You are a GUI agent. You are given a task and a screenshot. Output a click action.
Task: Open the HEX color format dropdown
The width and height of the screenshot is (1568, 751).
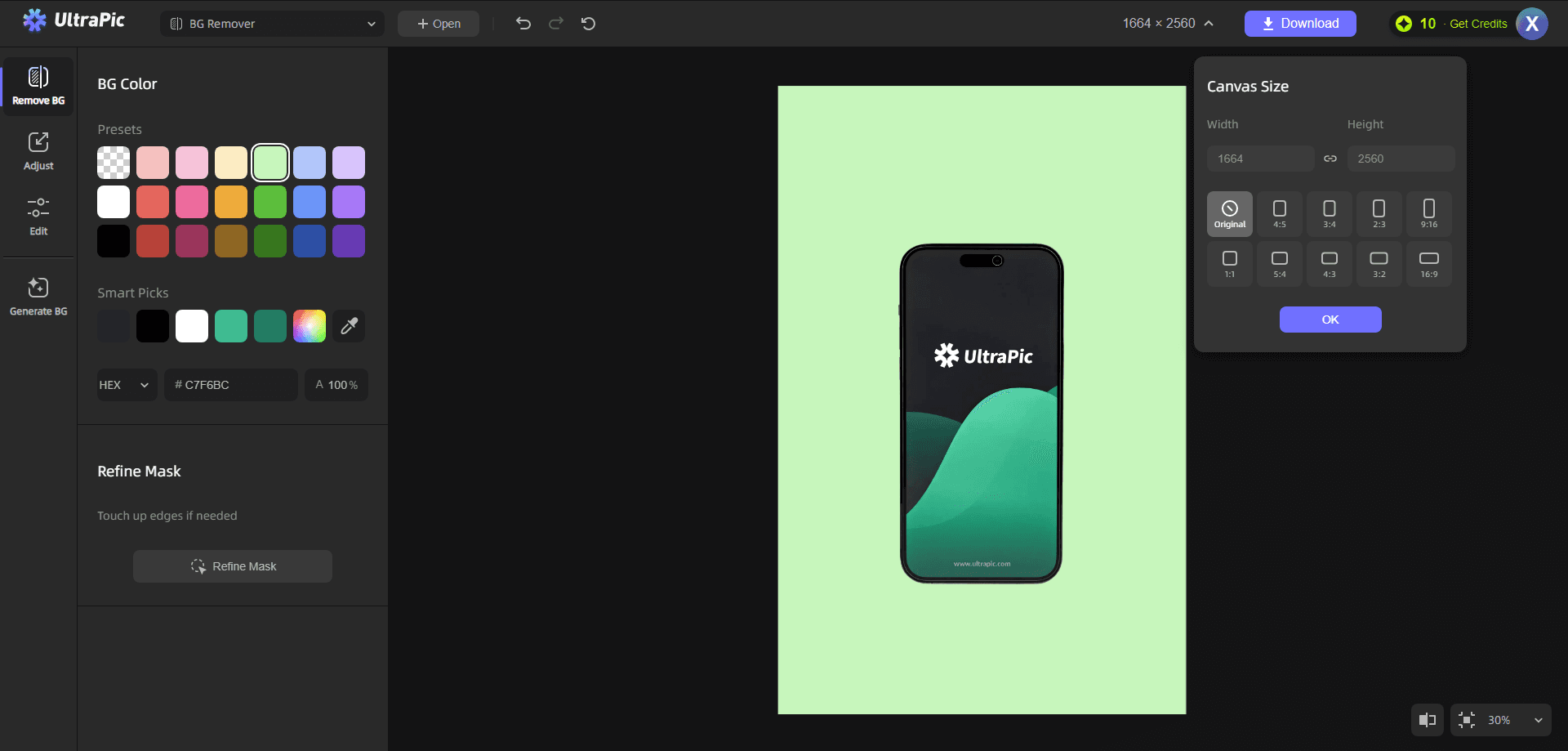point(127,385)
